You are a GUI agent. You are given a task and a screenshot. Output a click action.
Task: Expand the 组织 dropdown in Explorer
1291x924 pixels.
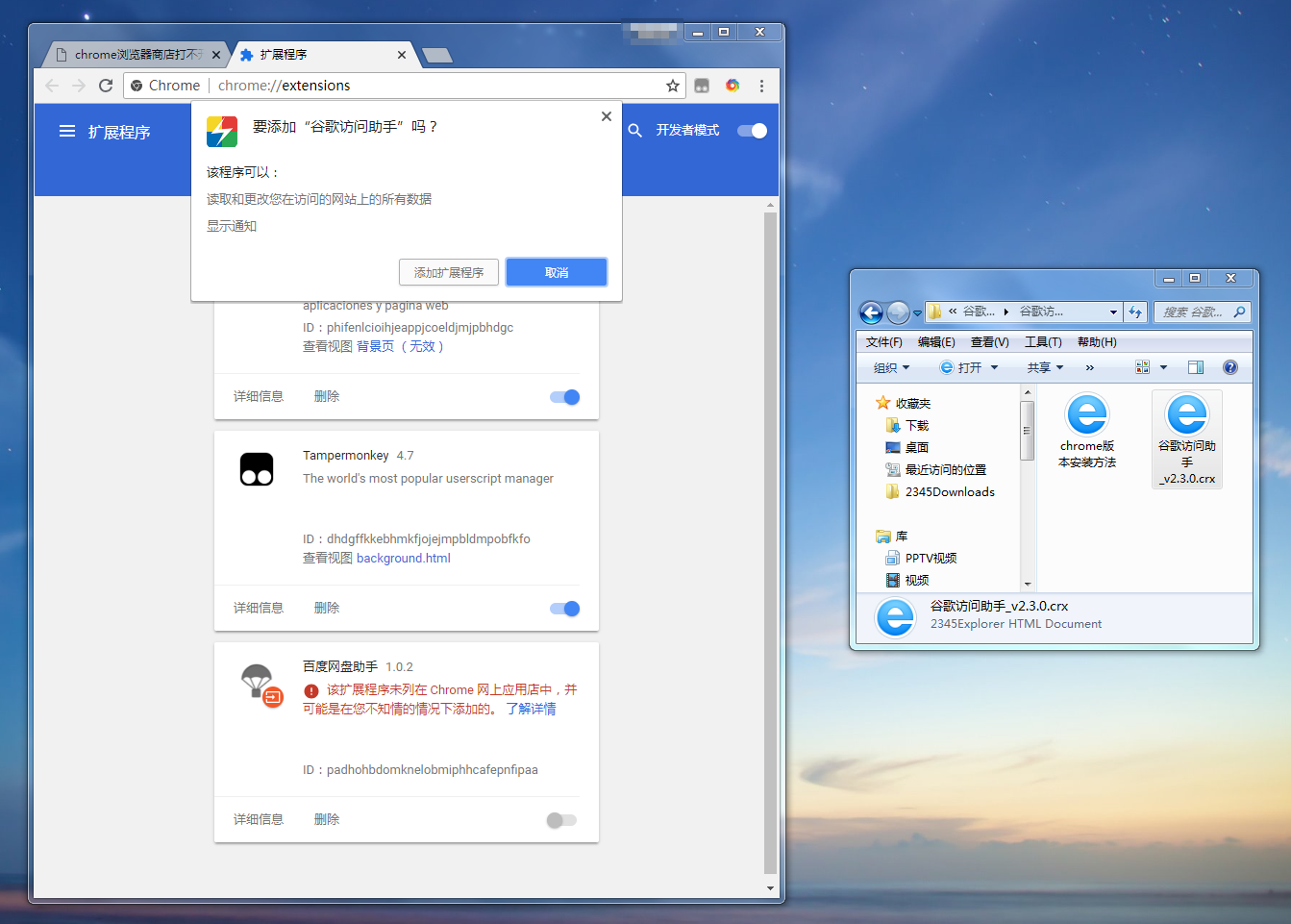889,366
